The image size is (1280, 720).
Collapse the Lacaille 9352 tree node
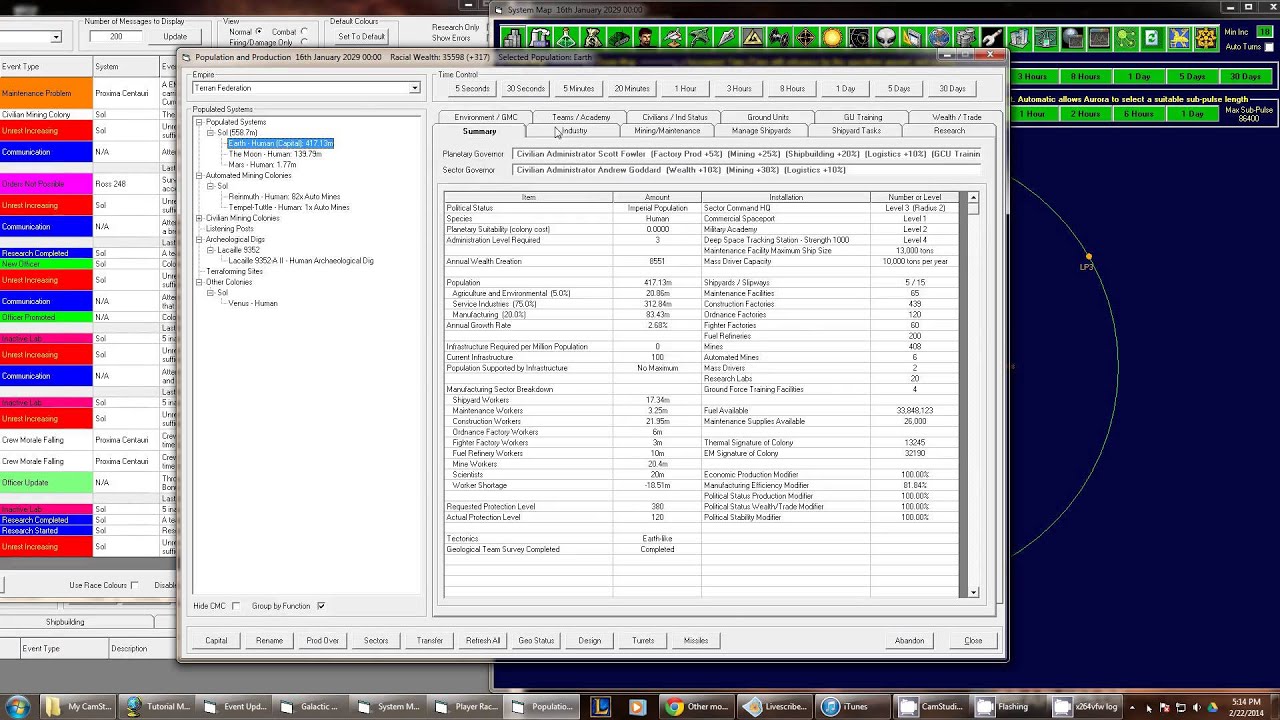click(x=211, y=250)
